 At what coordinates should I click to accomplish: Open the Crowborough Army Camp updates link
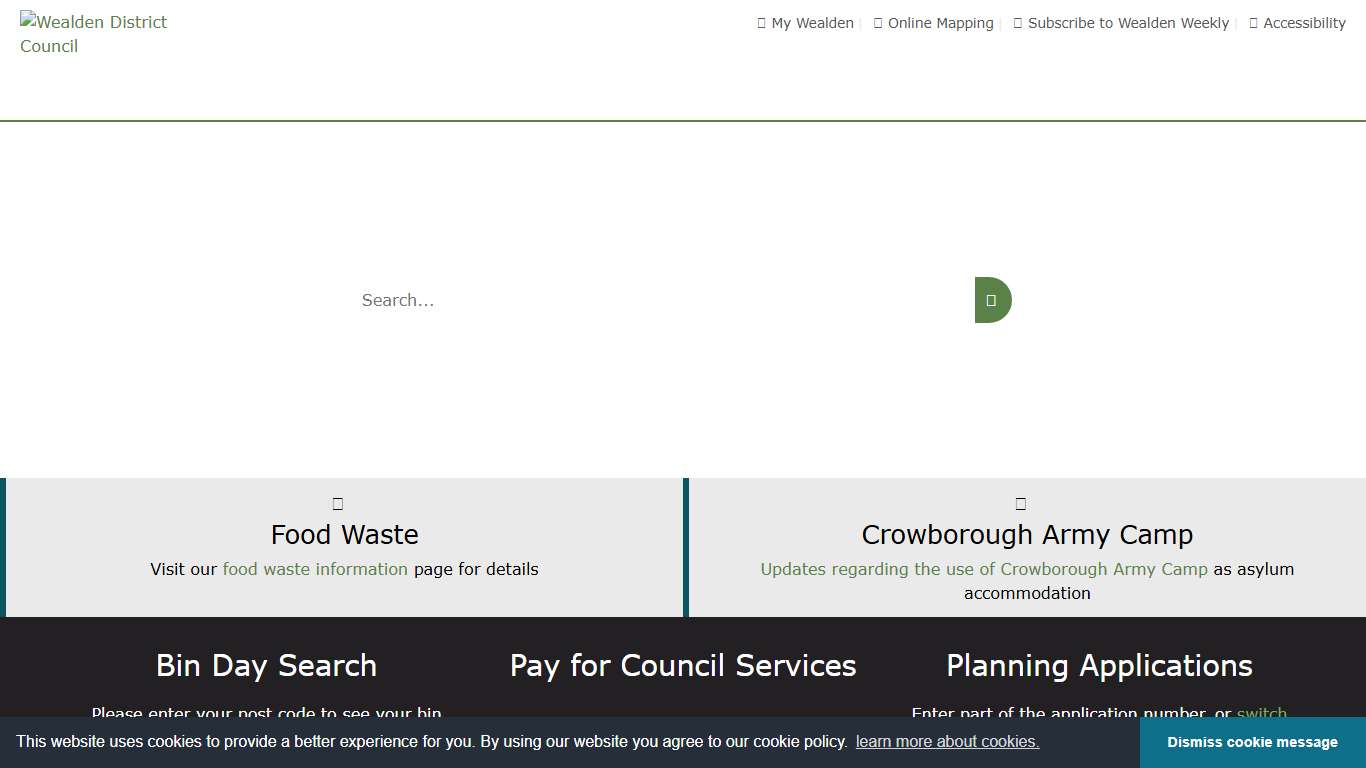pyautogui.click(x=983, y=569)
